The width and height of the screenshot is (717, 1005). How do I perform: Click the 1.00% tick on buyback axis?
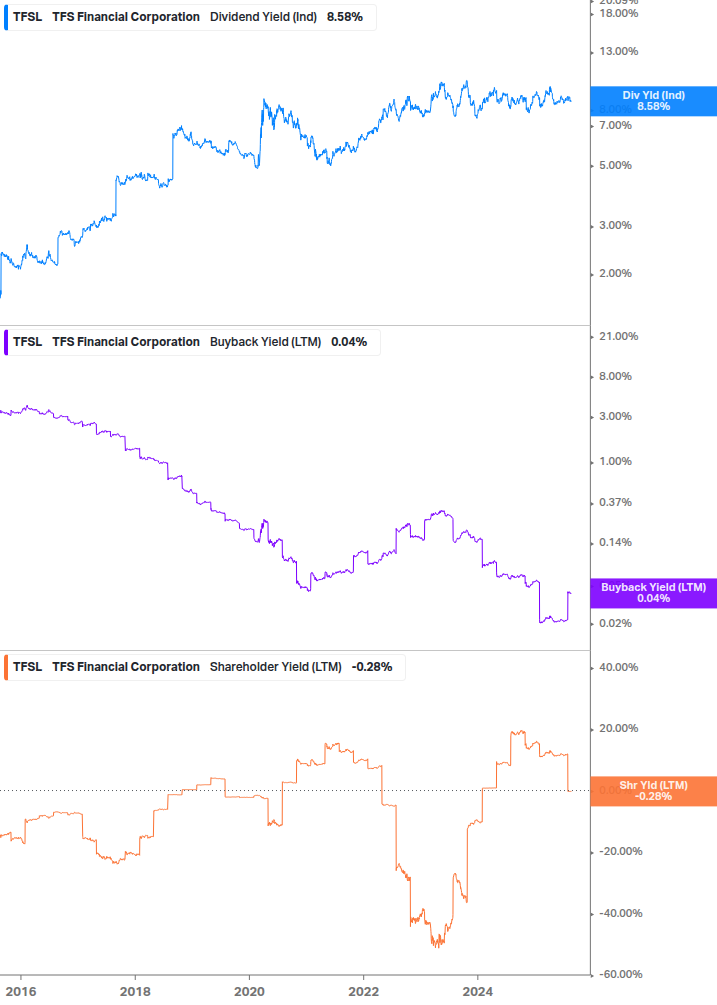(615, 461)
